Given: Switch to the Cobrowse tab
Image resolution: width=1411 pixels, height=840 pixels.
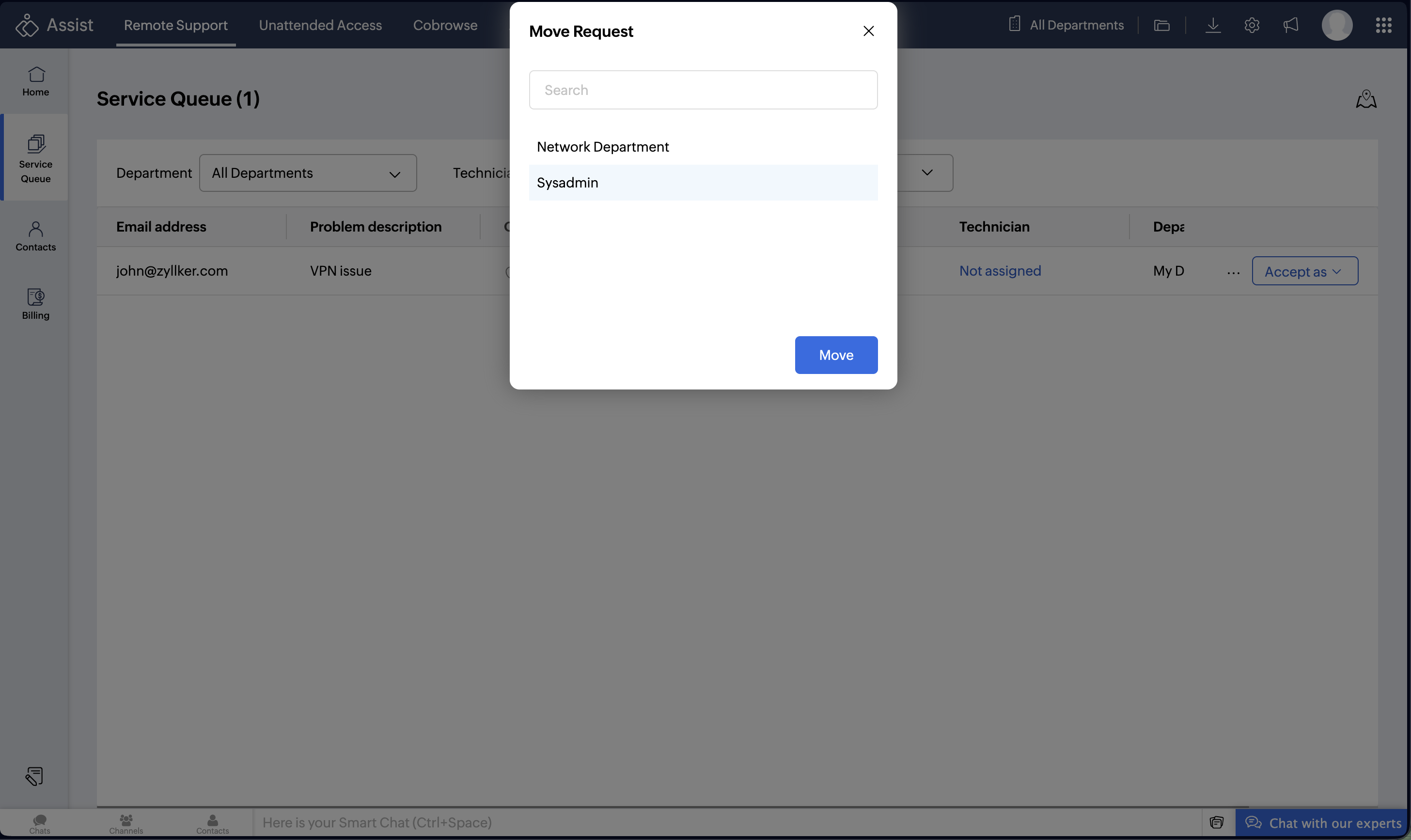Looking at the screenshot, I should [445, 25].
